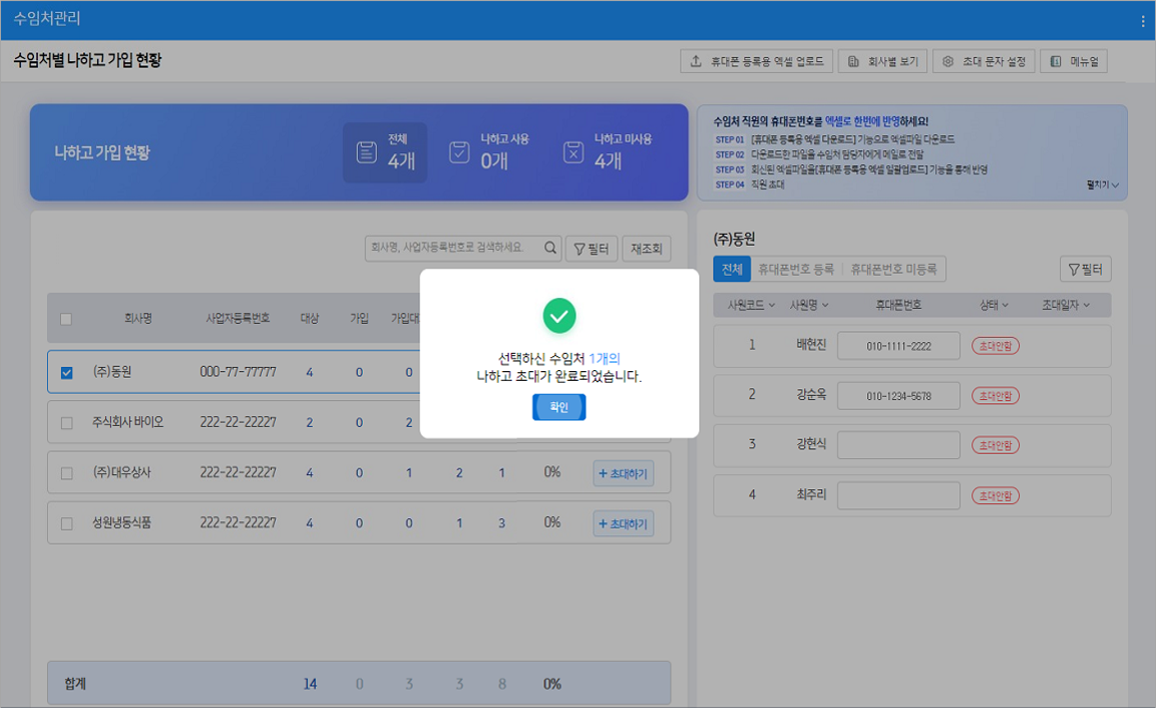The width and height of the screenshot is (1156, 708).
Task: Switch to the 휴대폰번호 등록 tab
Action: (x=795, y=269)
